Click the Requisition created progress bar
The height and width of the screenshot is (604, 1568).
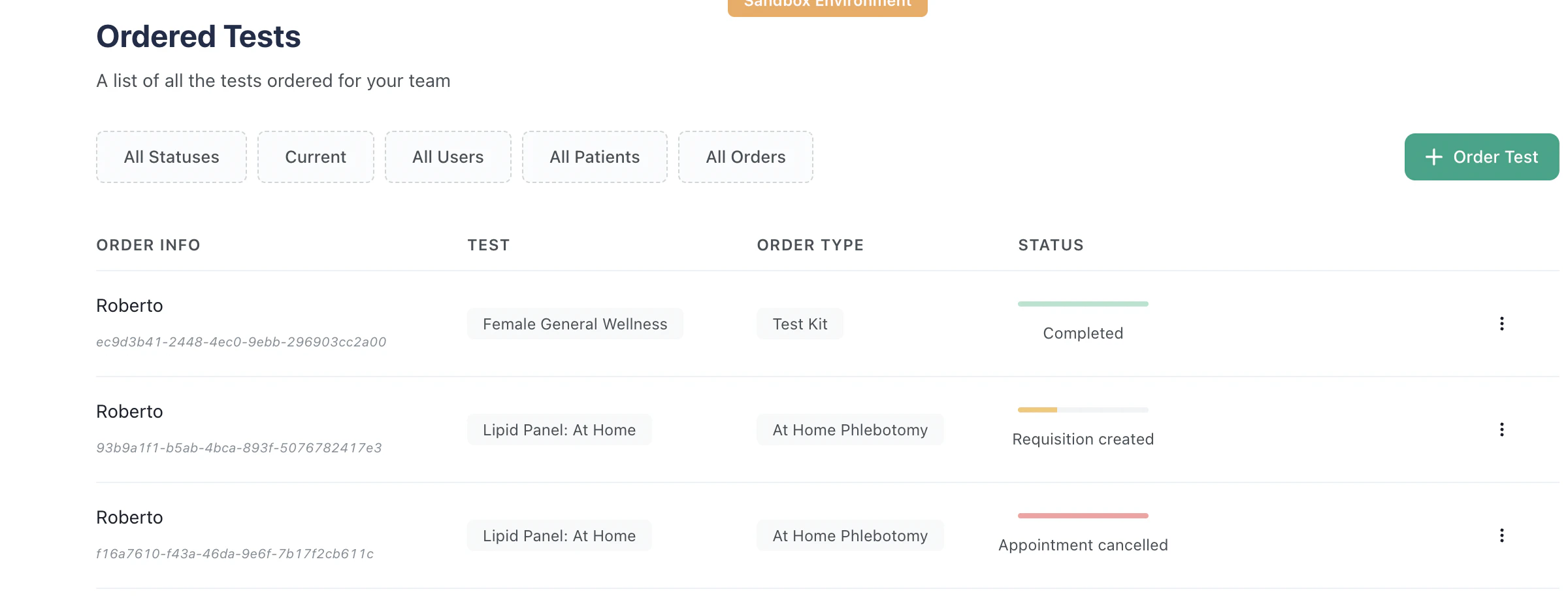point(1083,410)
